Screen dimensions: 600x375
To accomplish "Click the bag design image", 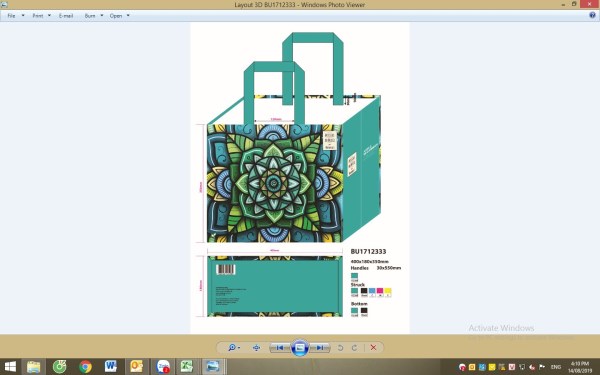I will coord(300,178).
